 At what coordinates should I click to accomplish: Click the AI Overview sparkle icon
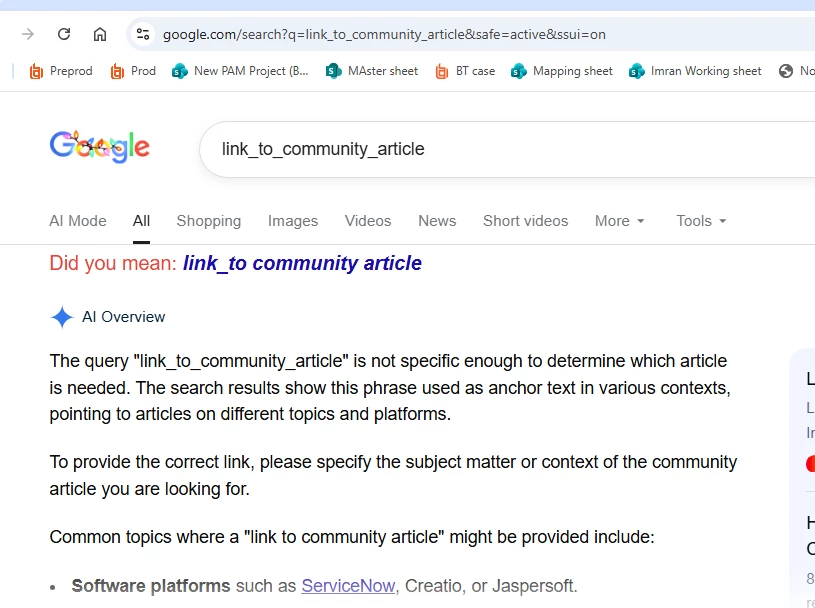[62, 317]
